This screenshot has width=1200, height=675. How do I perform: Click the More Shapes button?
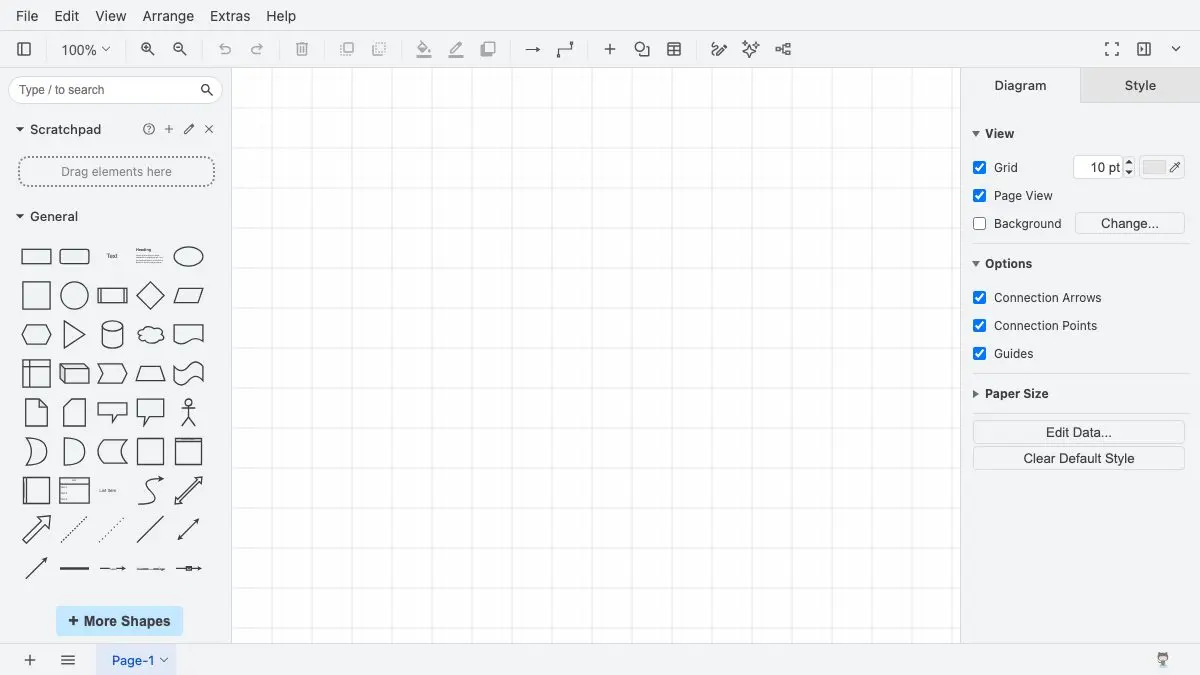click(119, 621)
